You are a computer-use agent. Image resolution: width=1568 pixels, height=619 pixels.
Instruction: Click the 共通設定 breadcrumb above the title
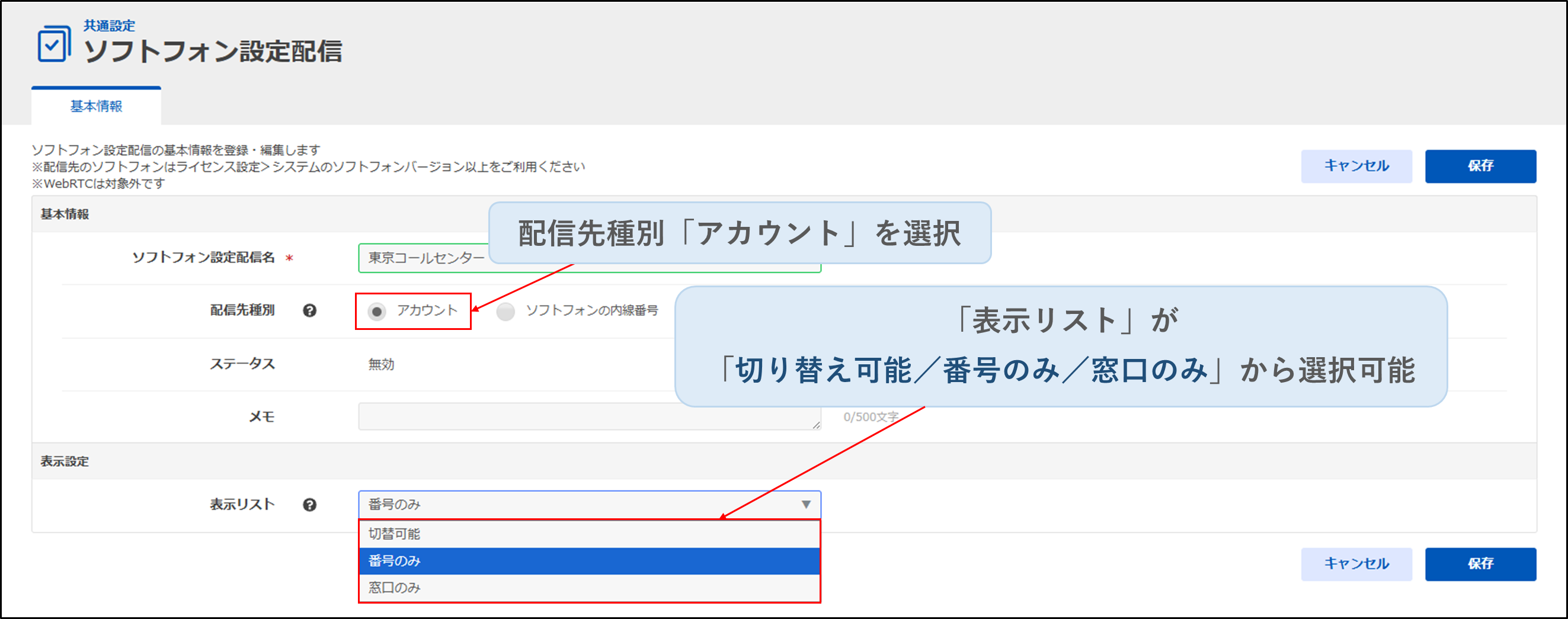(x=109, y=25)
